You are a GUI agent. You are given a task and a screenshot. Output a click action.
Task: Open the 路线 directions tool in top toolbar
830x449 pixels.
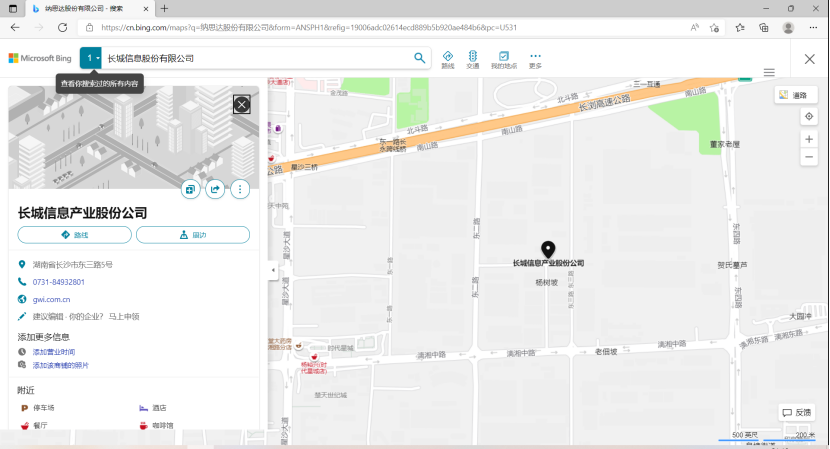[447, 59]
